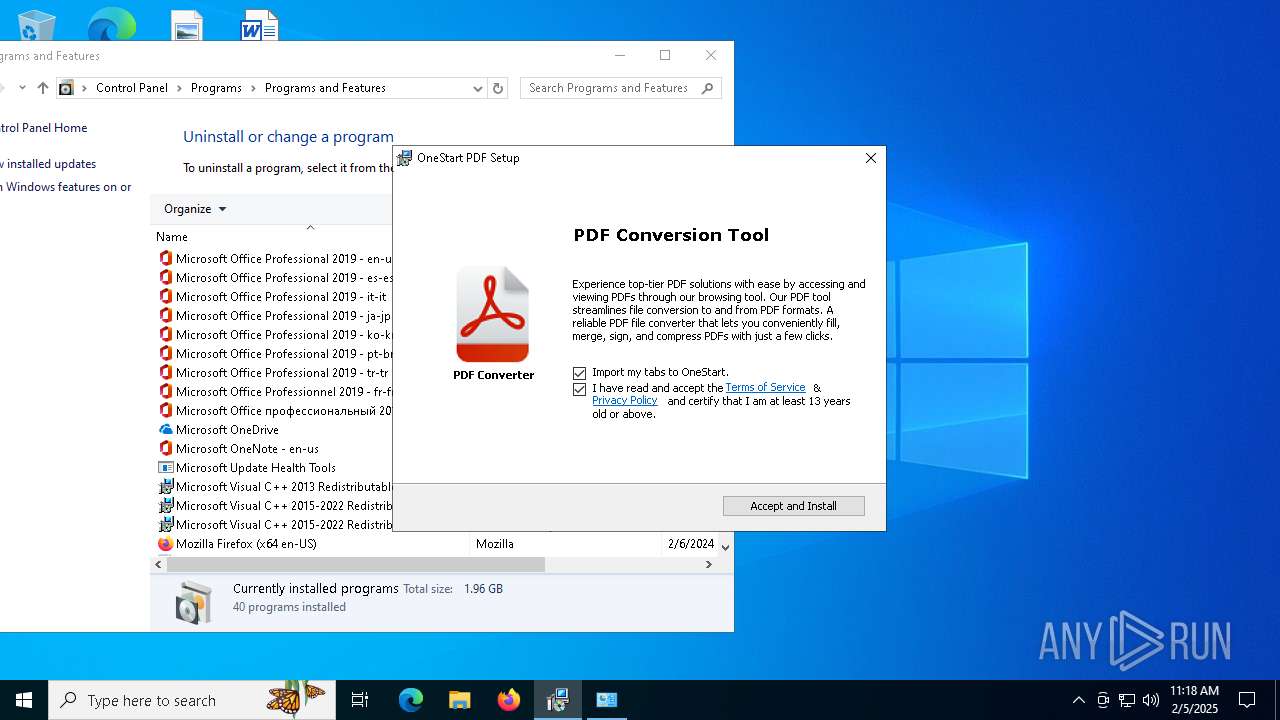Open the Privacy Policy link

624,400
